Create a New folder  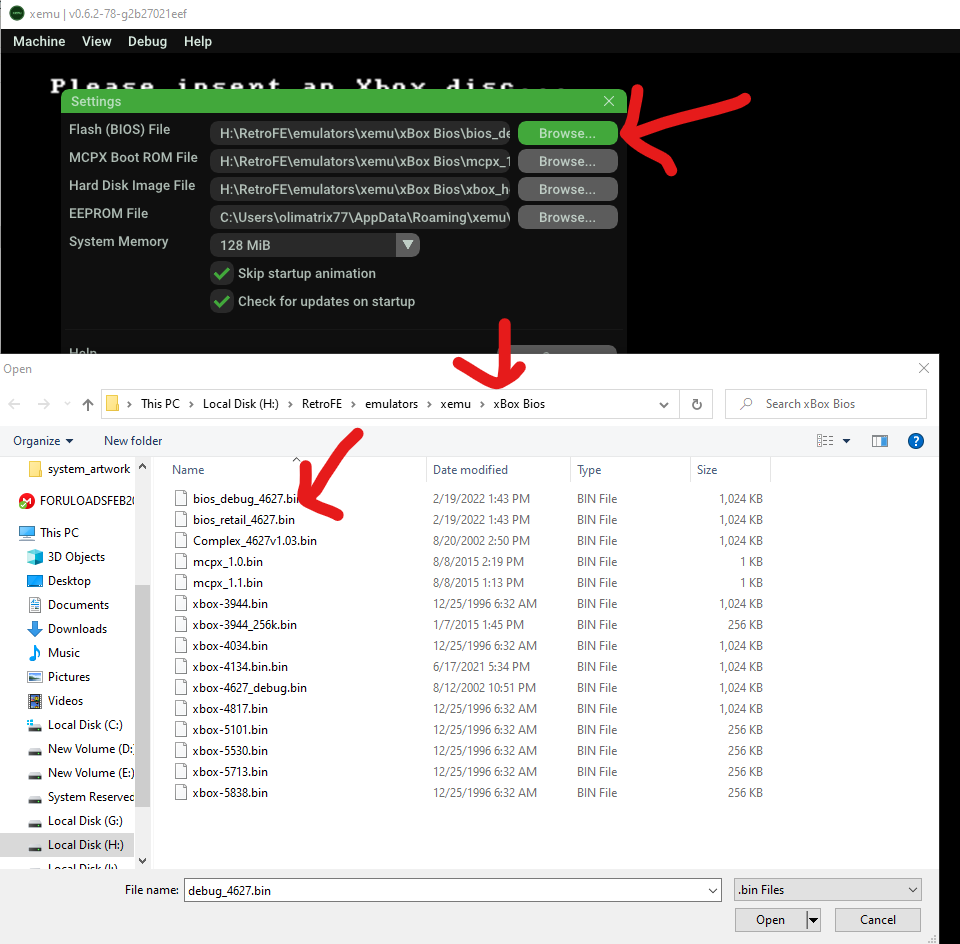pos(133,441)
